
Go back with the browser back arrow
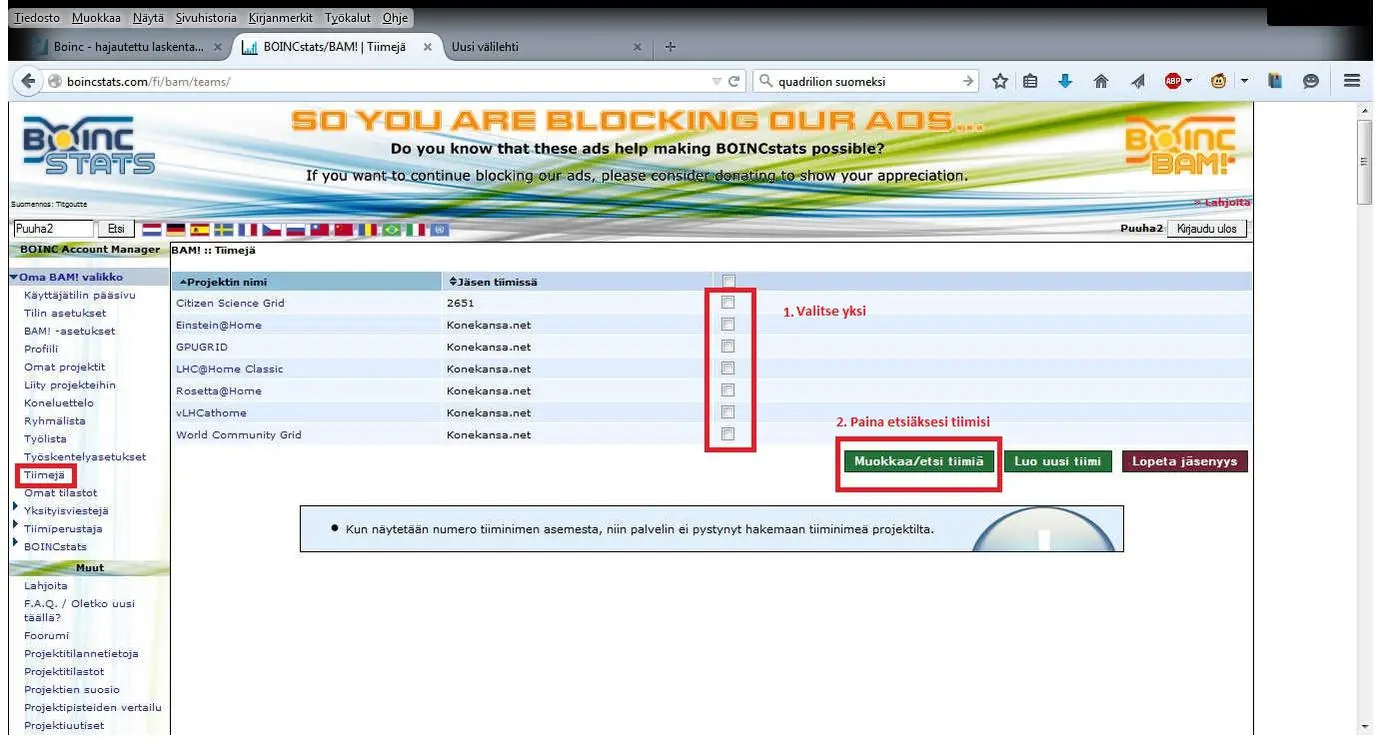pyautogui.click(x=28, y=81)
